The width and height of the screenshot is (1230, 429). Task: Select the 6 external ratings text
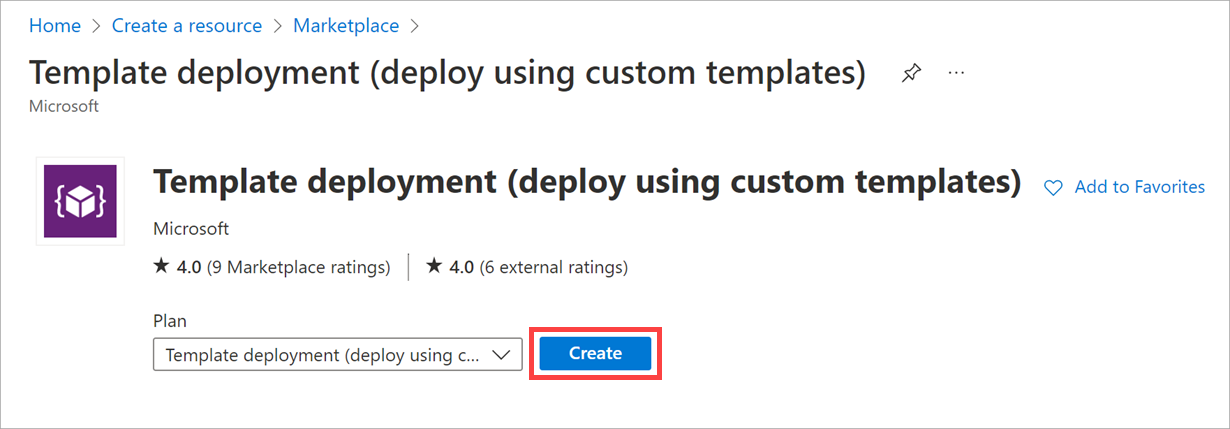coord(553,267)
